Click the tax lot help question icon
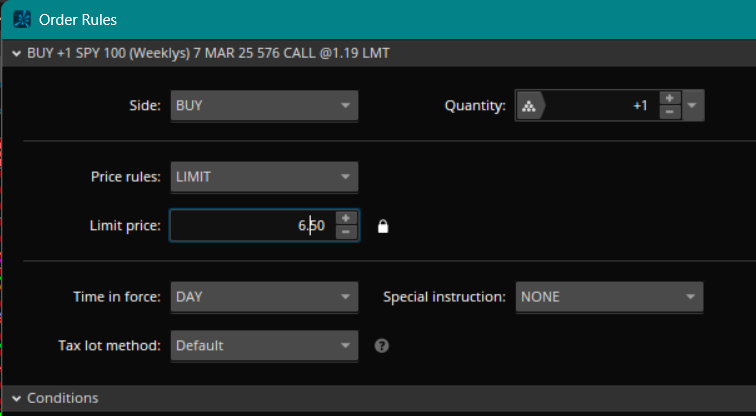 click(x=381, y=346)
